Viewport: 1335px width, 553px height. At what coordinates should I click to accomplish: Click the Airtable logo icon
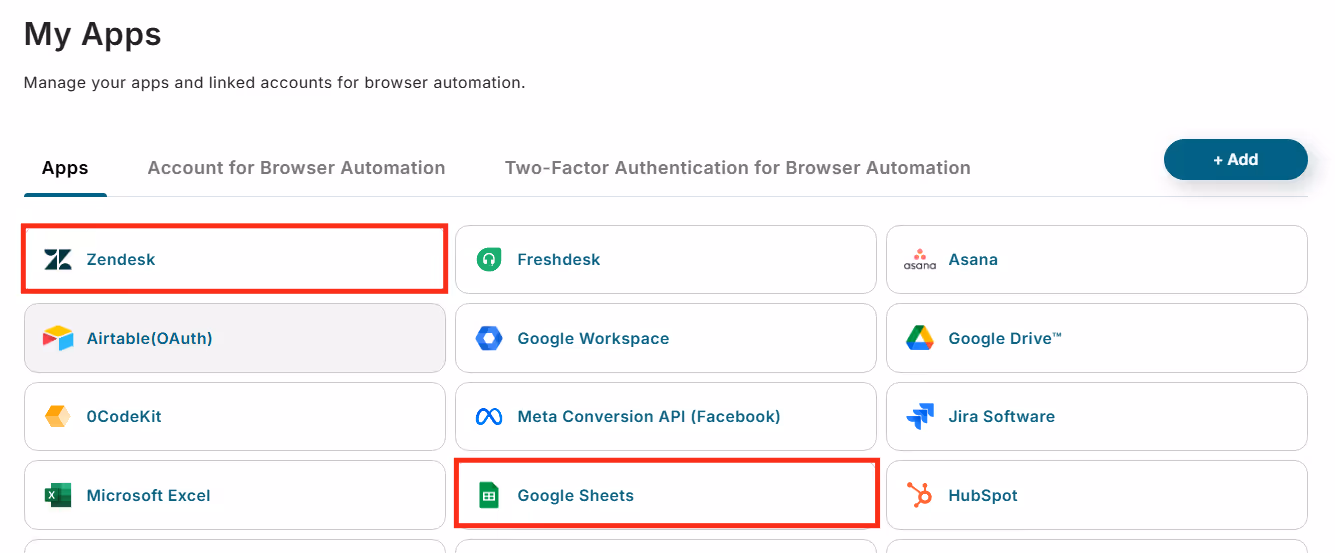pyautogui.click(x=58, y=338)
